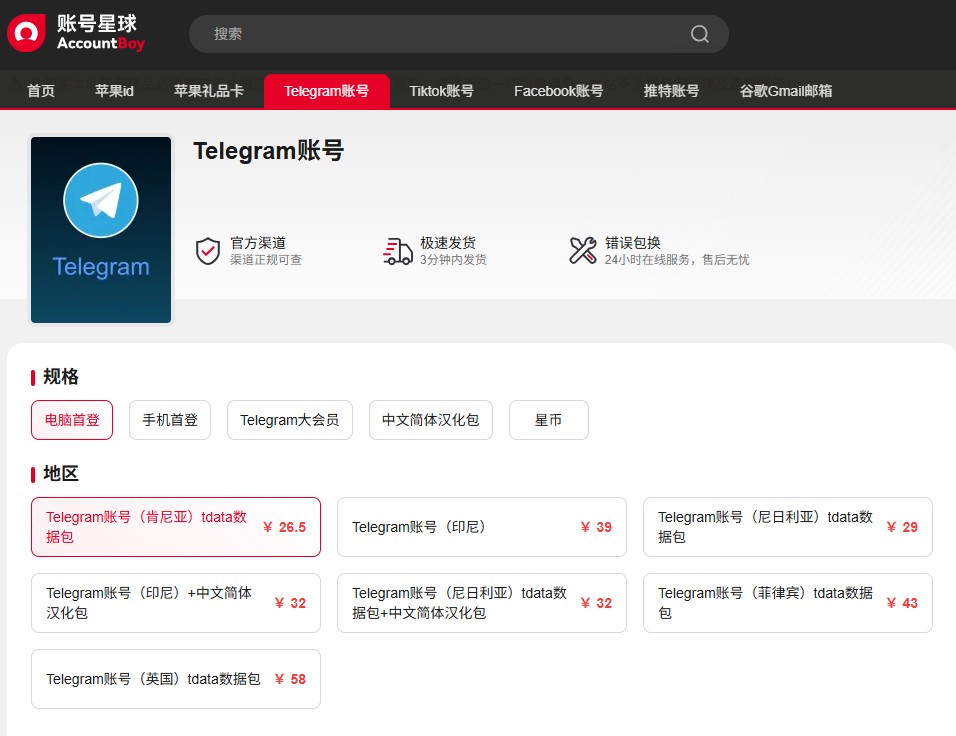Click the search magnifier icon
Image resolution: width=956 pixels, height=736 pixels.
(699, 34)
